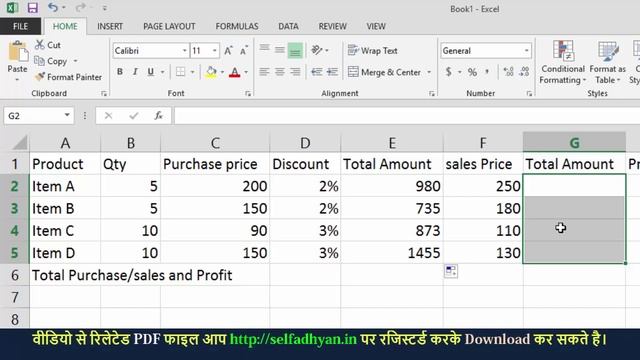Screen dimensions: 640x360
Task: Click the Paste clipboard icon
Action: point(18,51)
